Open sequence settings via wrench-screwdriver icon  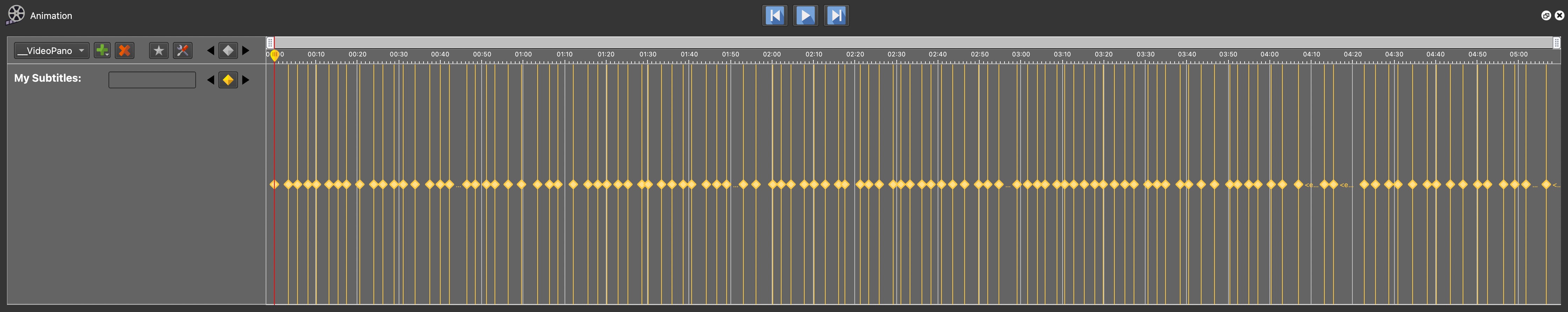pos(183,50)
